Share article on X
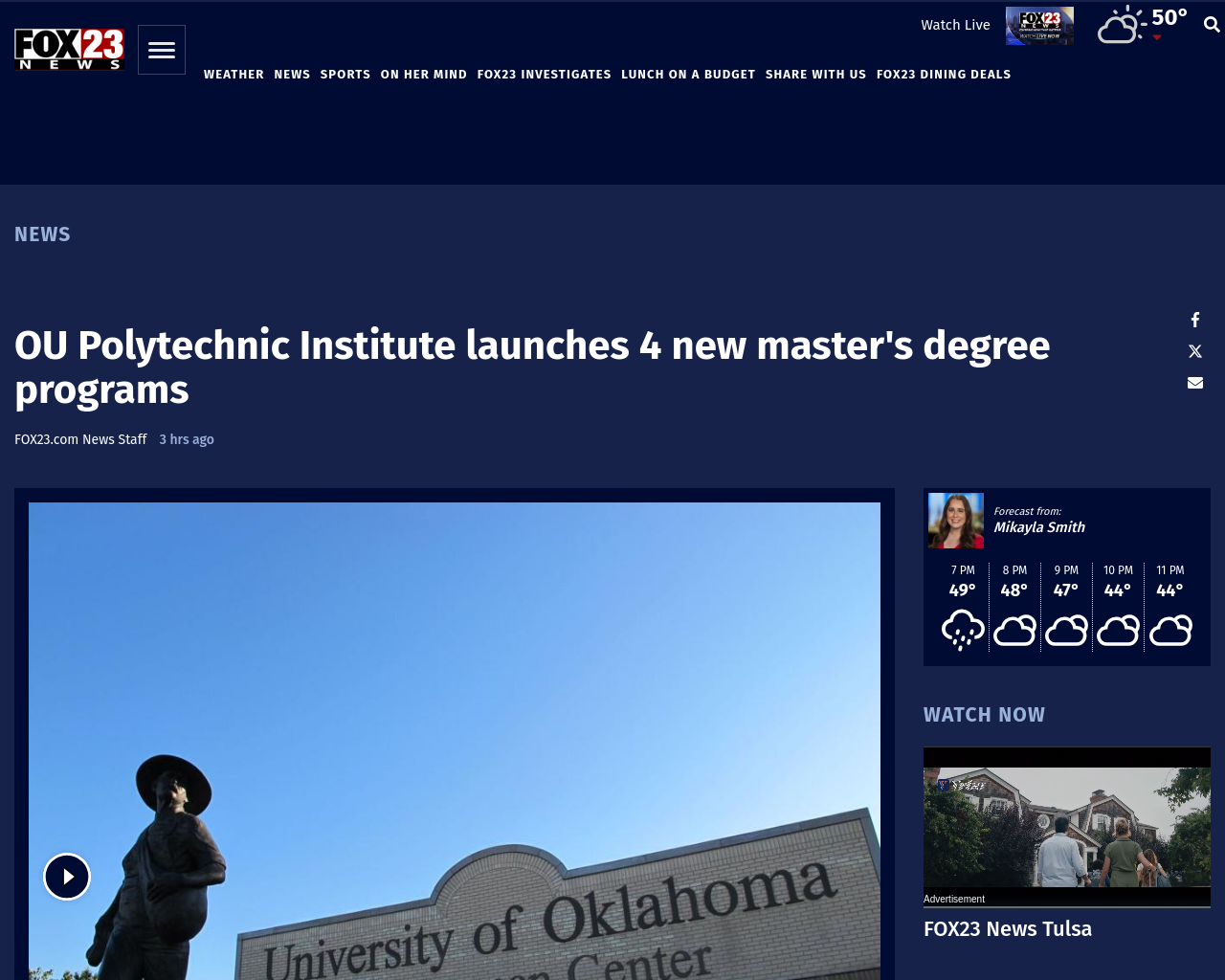1225x980 pixels. point(1195,351)
